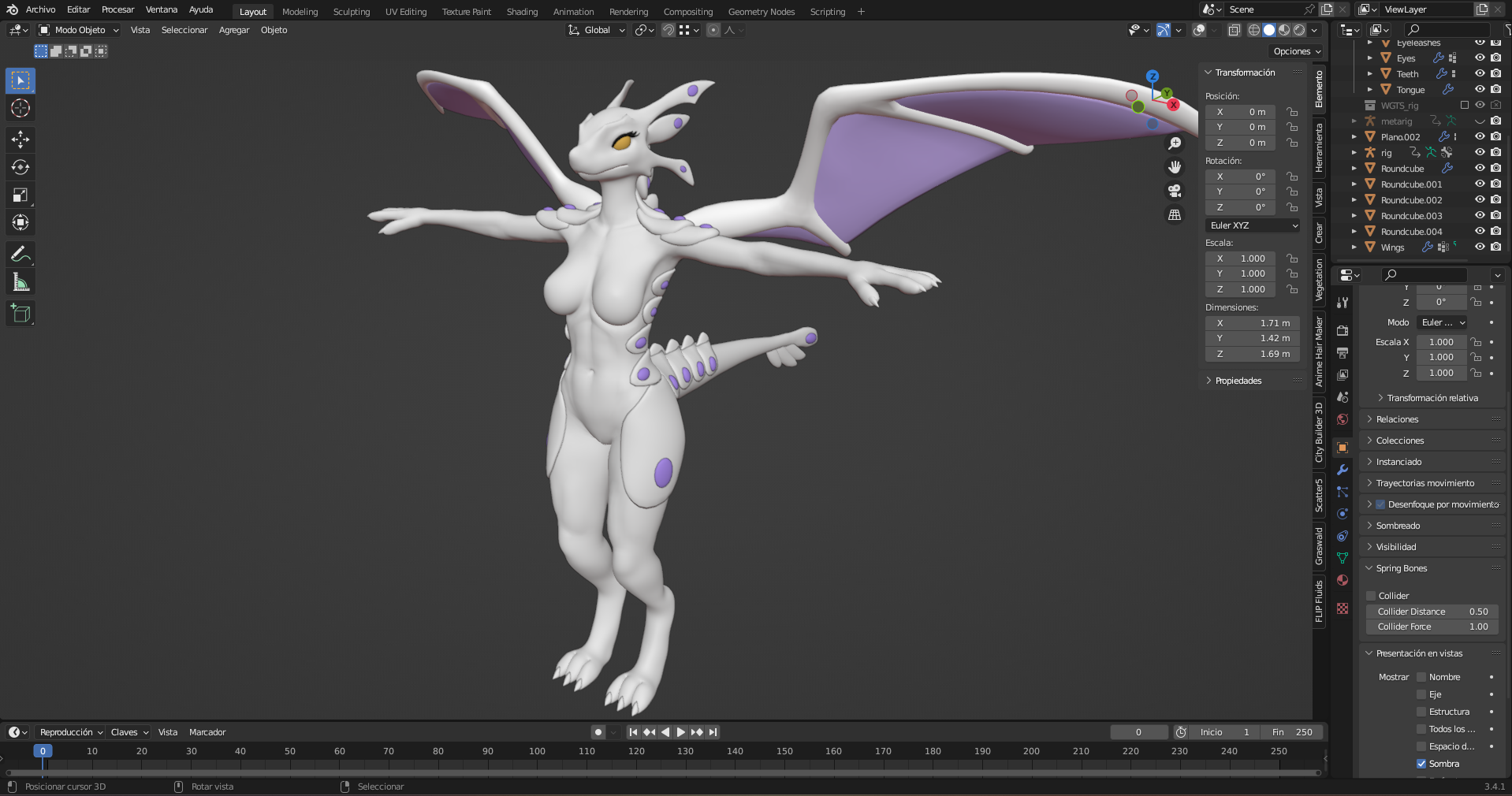Open the Editar menu
Viewport: 1512px width, 796px height.
coord(78,9)
